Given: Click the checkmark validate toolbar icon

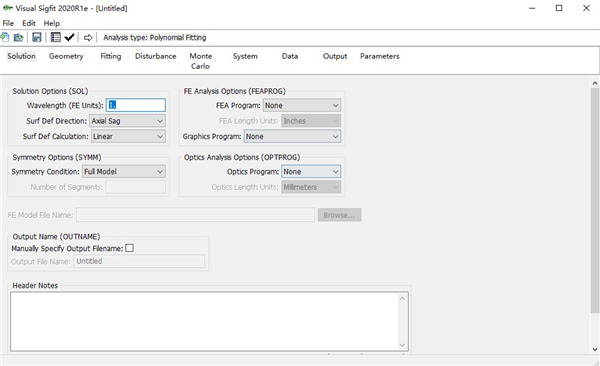Looking at the screenshot, I should 69,37.
